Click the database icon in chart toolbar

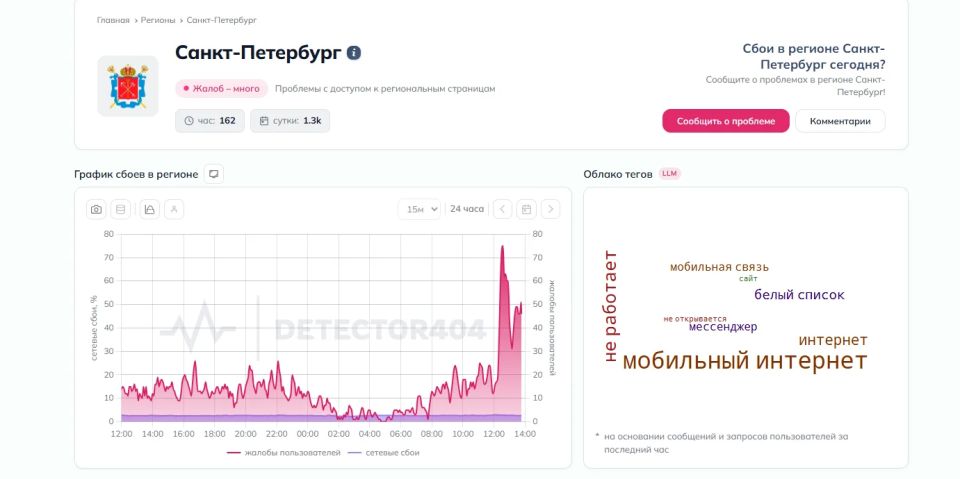click(x=121, y=209)
